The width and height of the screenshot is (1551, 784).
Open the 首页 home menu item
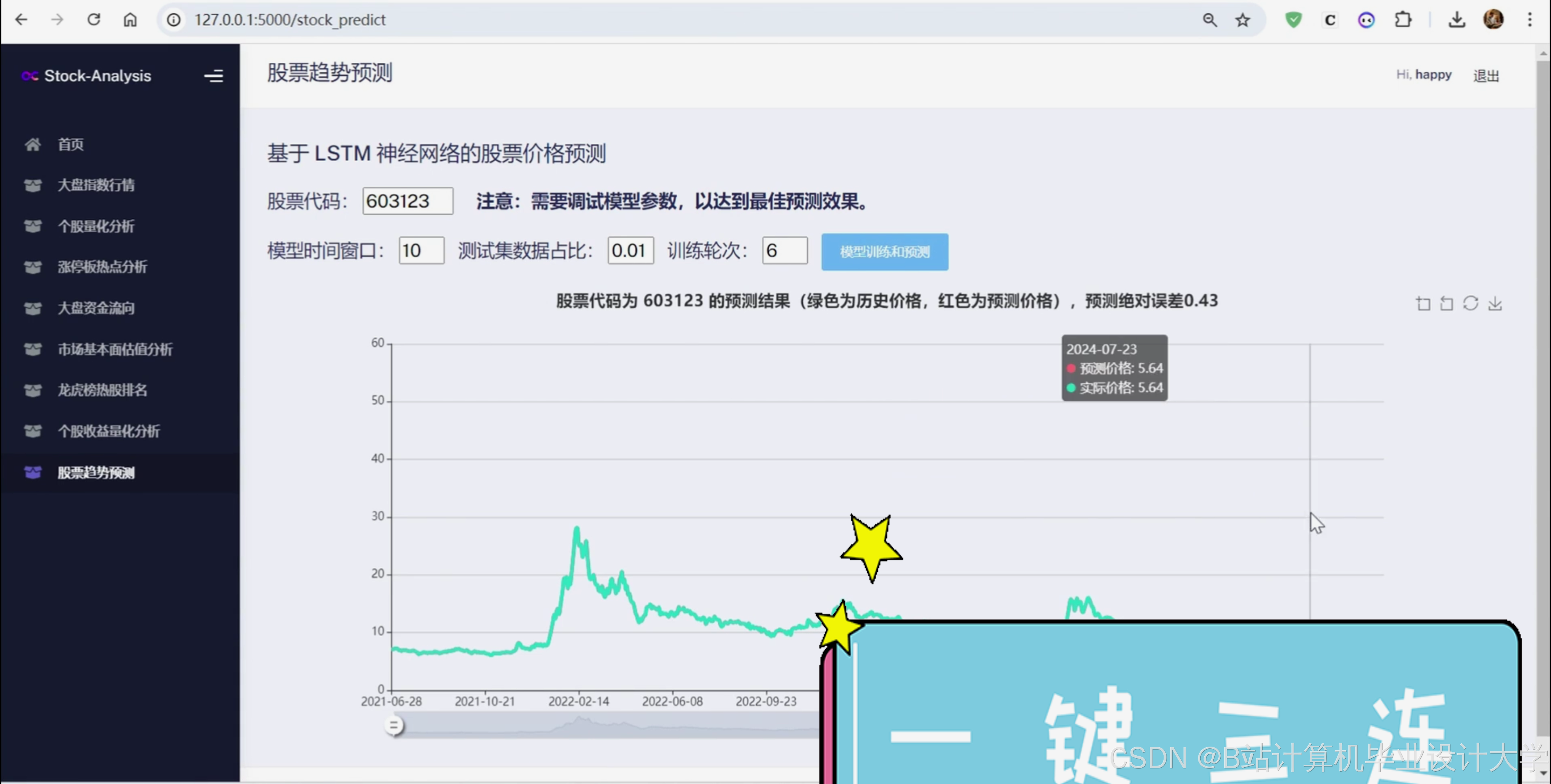70,144
